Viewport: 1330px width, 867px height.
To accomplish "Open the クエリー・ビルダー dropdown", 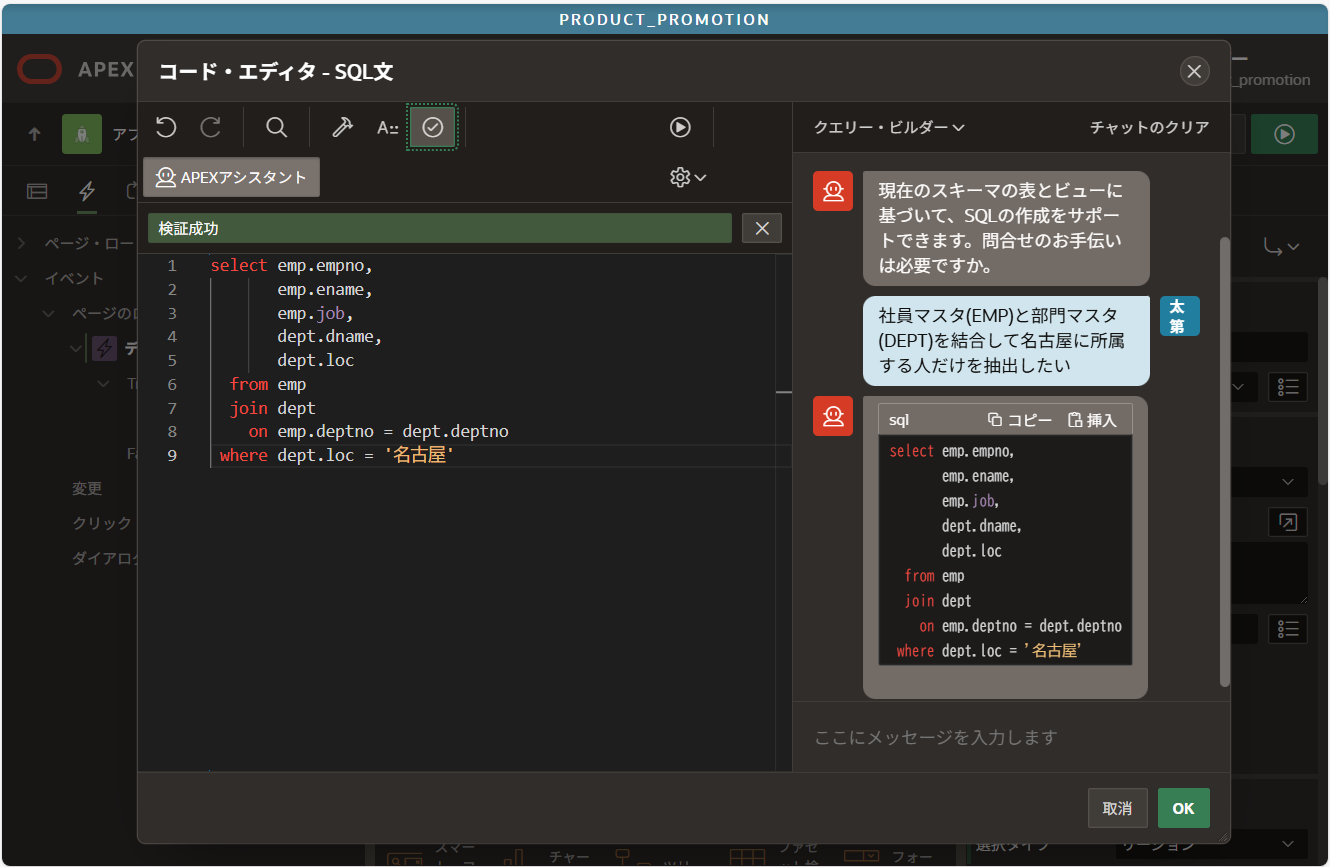I will [888, 127].
